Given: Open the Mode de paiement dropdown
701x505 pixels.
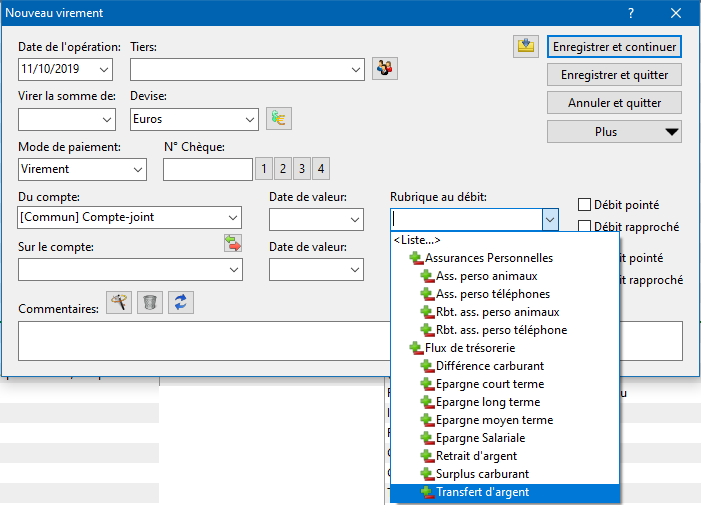Looking at the screenshot, I should [138, 169].
